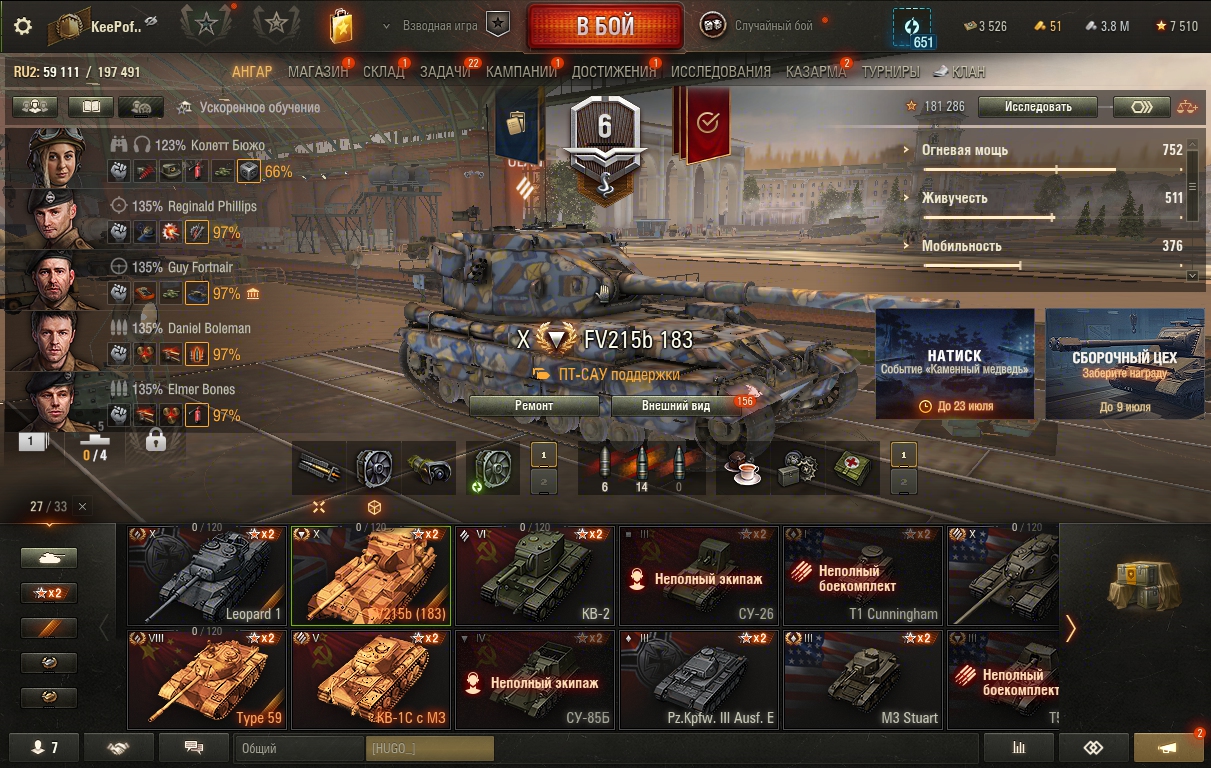Open the notifications megaphone icon

coord(1168,748)
